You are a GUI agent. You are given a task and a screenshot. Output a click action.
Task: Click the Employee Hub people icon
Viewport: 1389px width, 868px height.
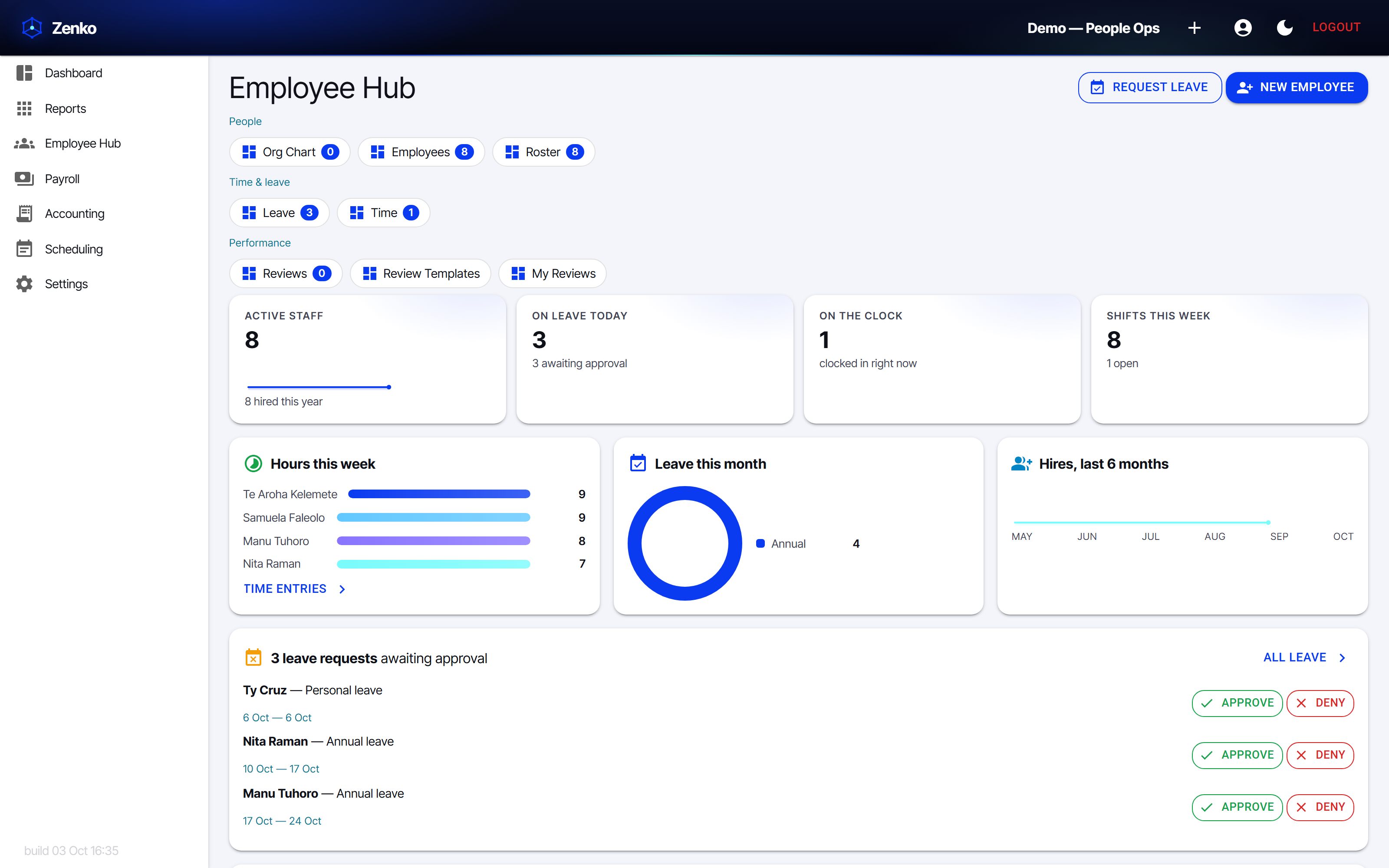tap(24, 144)
